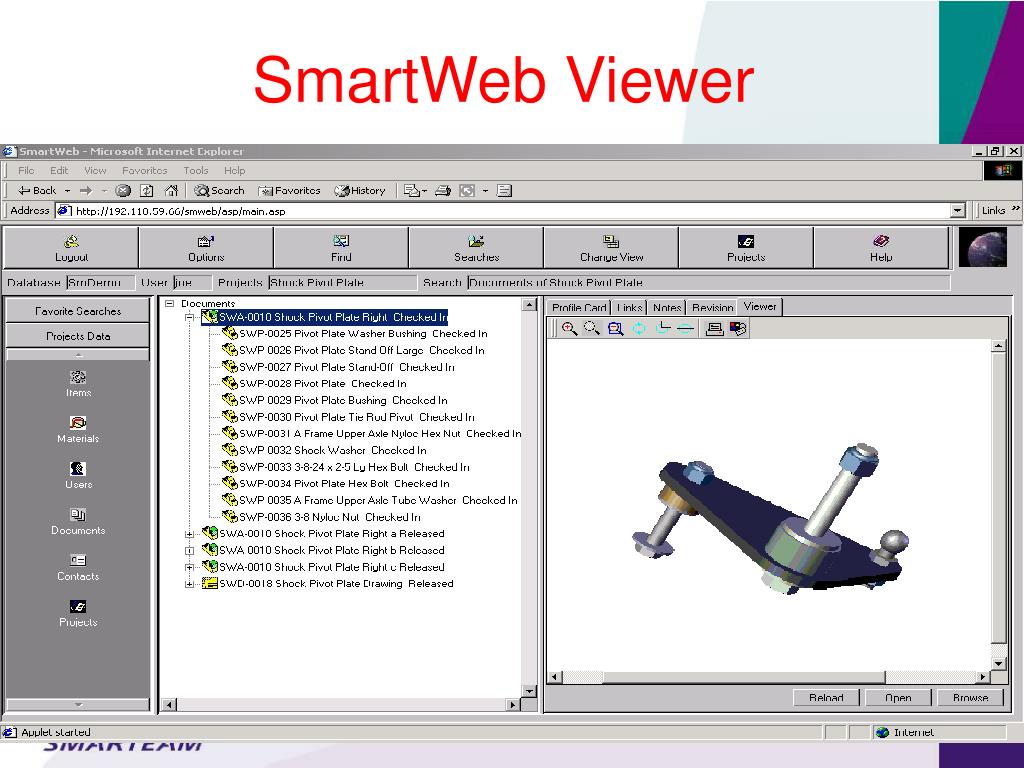Image resolution: width=1024 pixels, height=768 pixels.
Task: Click the browser Home icon
Action: [x=171, y=191]
